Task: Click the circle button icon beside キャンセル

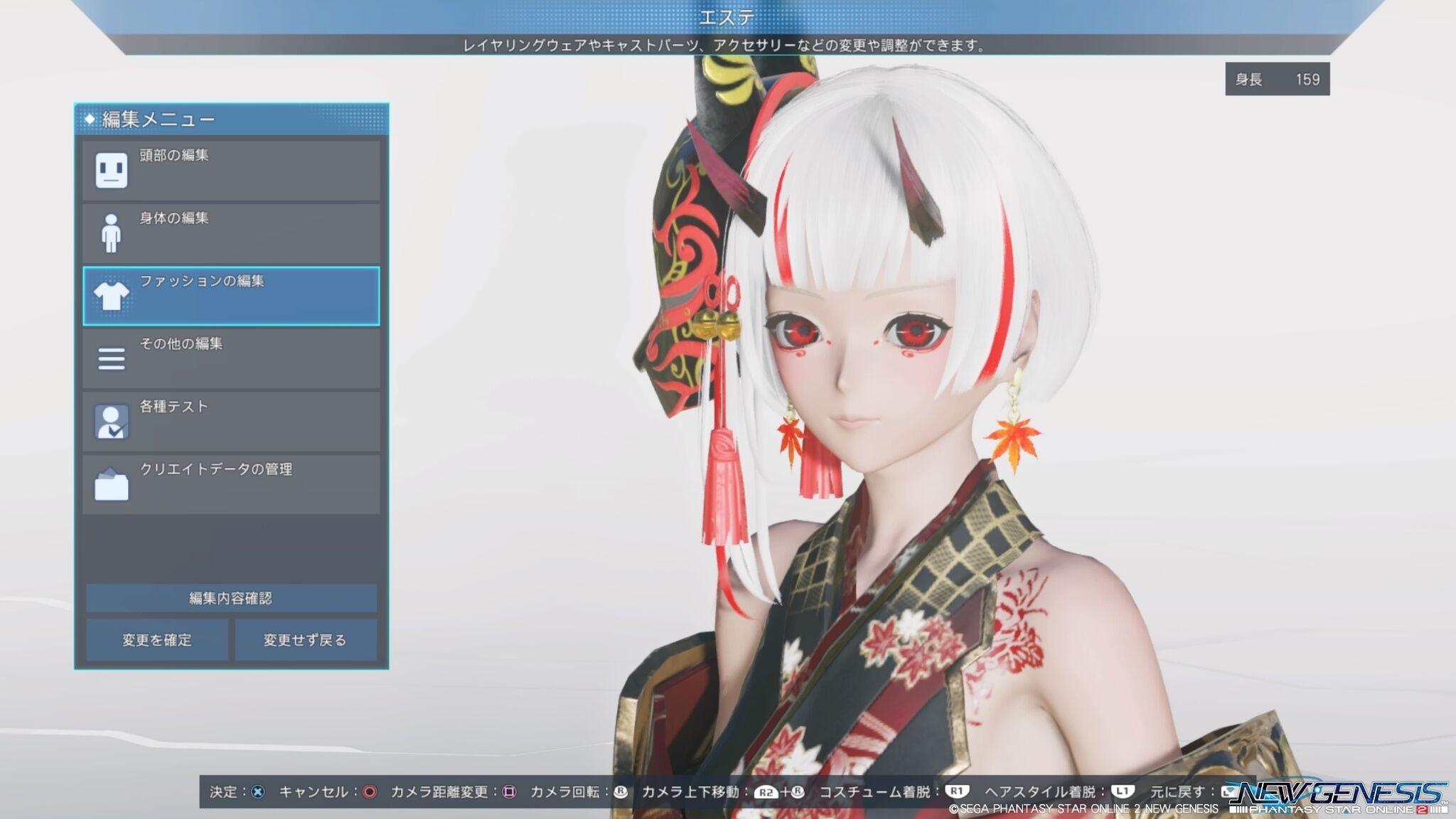Action: pyautogui.click(x=370, y=792)
